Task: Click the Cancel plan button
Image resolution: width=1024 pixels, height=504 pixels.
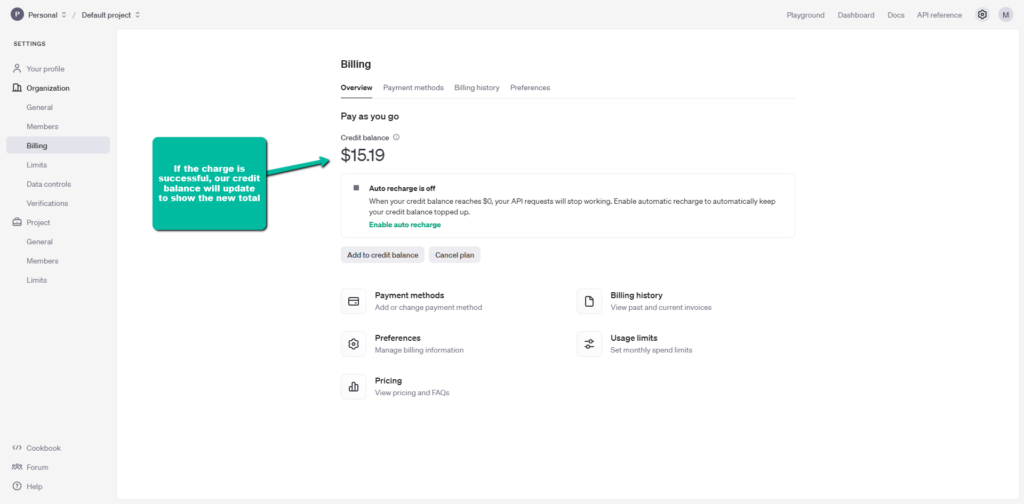Action: [455, 255]
